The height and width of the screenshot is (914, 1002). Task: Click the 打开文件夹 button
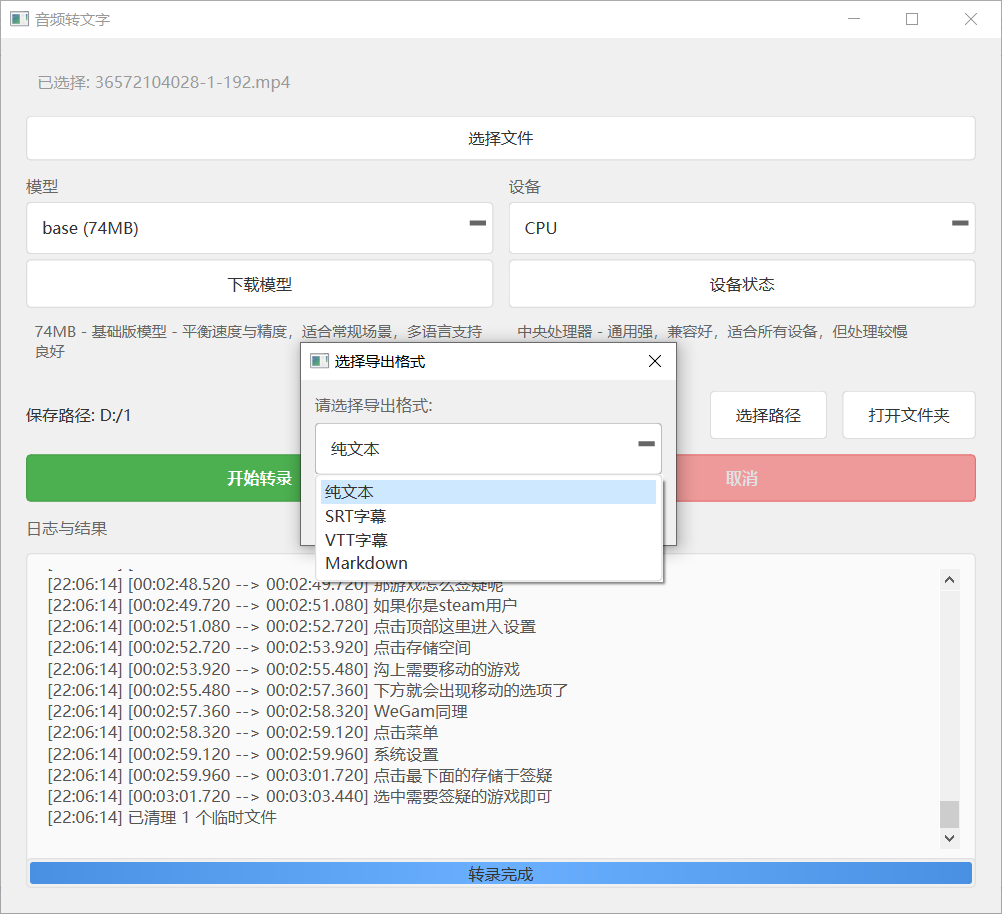[909, 415]
